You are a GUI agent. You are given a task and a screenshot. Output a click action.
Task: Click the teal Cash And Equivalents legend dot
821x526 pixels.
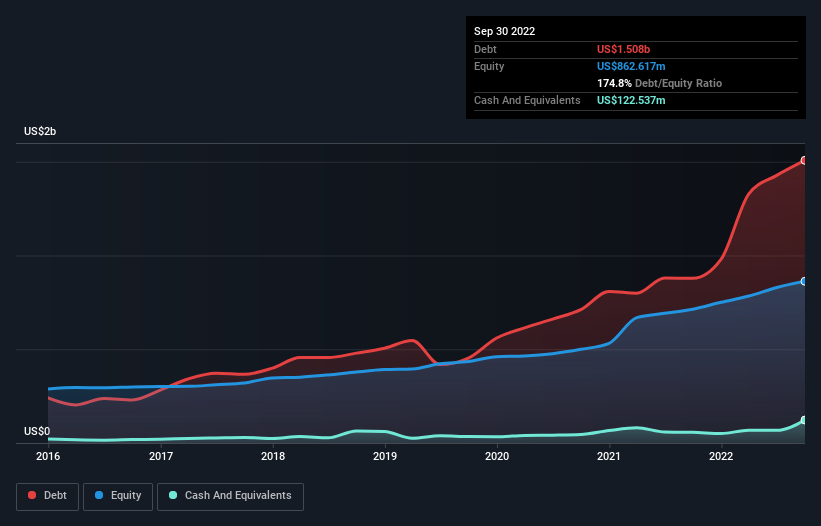point(173,495)
